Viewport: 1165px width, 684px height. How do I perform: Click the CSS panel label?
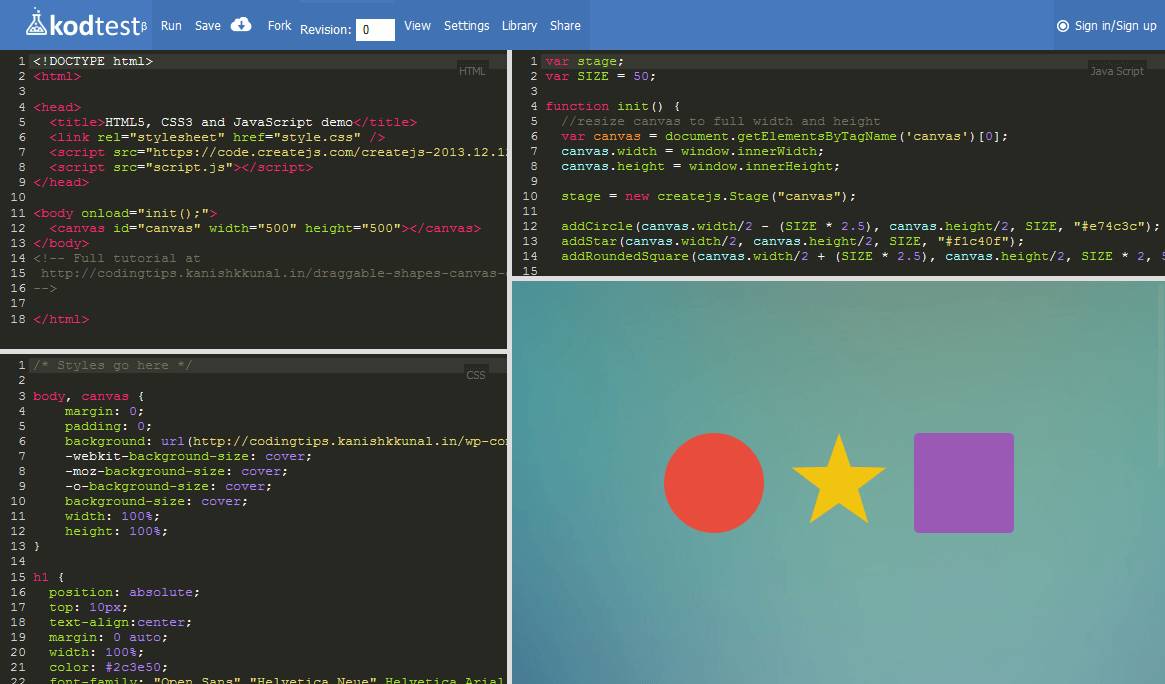coord(476,375)
